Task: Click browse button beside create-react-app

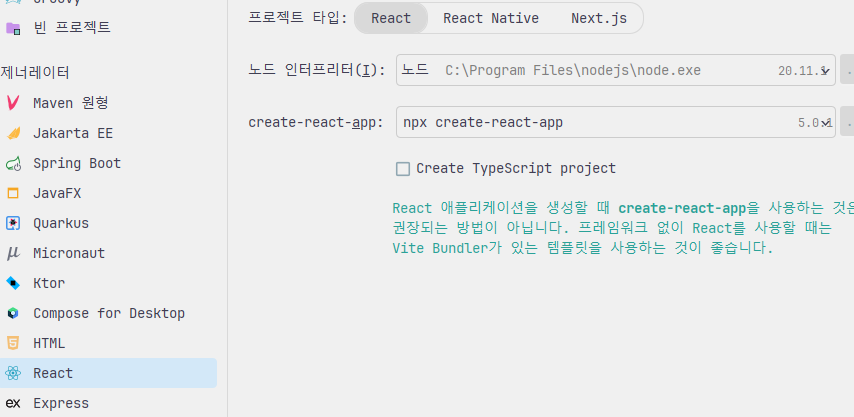Action: point(847,122)
